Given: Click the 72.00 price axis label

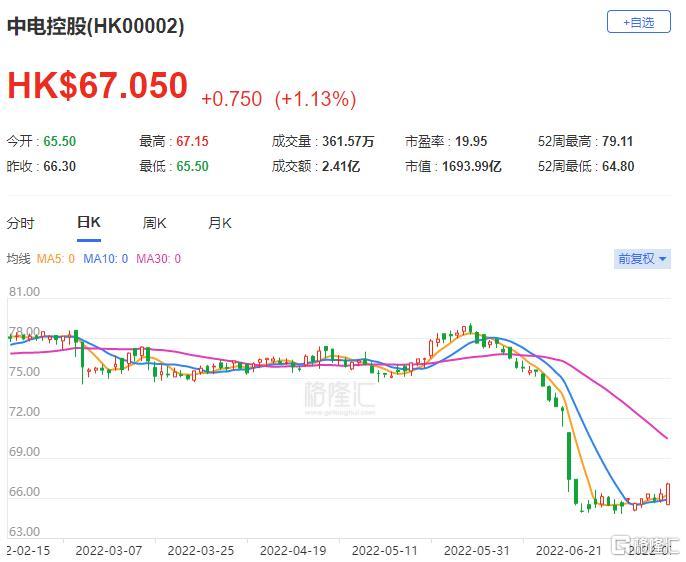Looking at the screenshot, I should [24, 412].
